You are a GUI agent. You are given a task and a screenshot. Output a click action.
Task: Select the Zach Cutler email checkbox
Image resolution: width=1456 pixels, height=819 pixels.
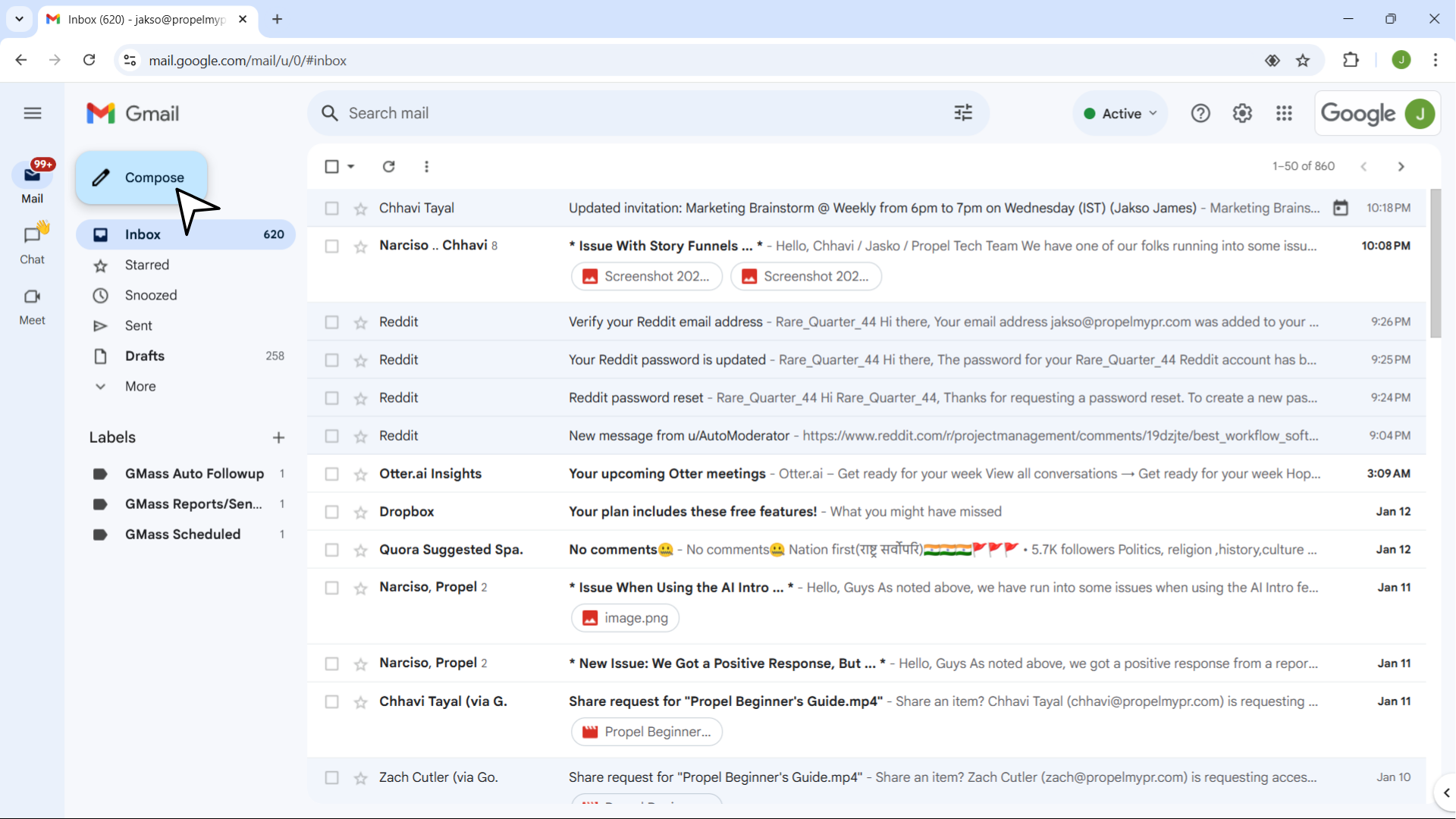coord(331,777)
